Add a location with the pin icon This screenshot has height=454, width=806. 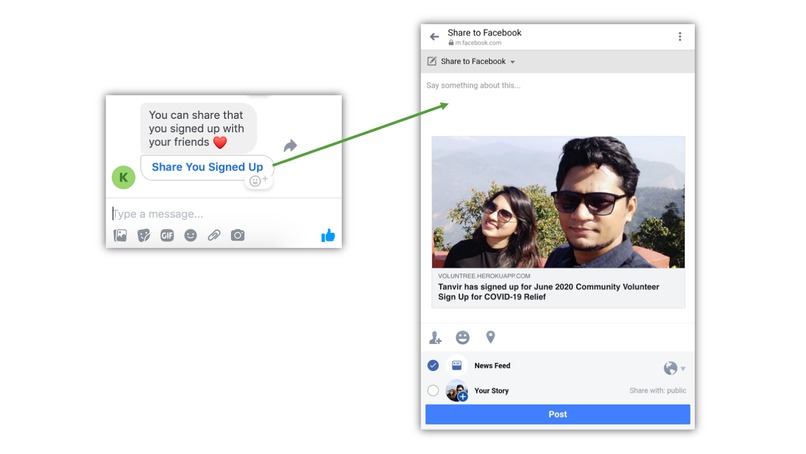tap(490, 337)
